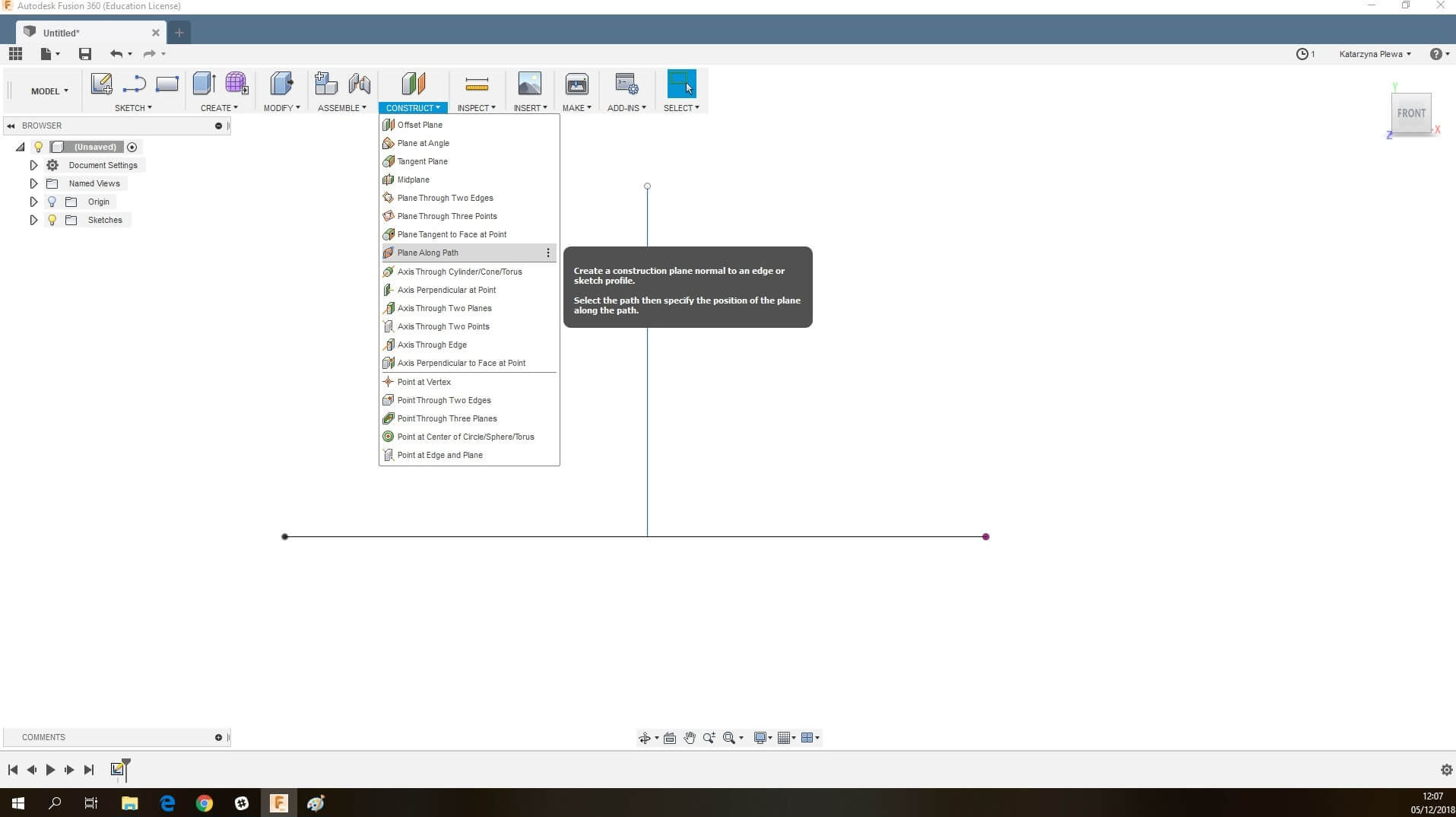Select Offset Plane from Construct menu
Viewport: 1456px width, 817px height.
tap(468, 125)
